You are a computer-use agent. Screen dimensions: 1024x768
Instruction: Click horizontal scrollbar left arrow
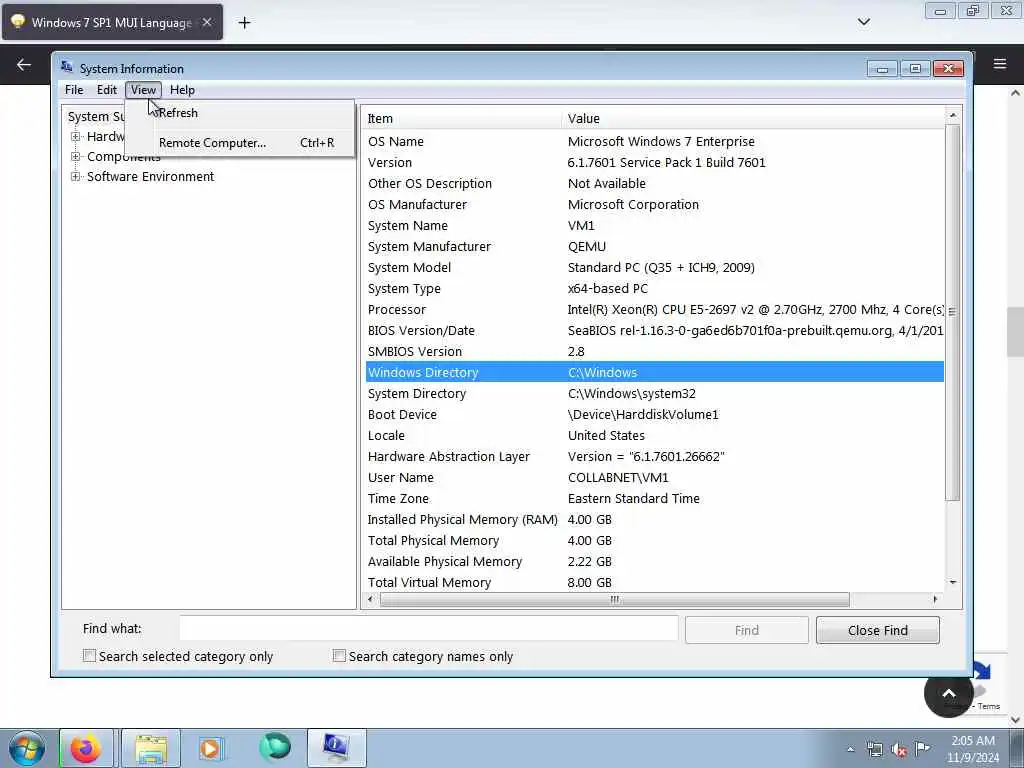pyautogui.click(x=370, y=600)
